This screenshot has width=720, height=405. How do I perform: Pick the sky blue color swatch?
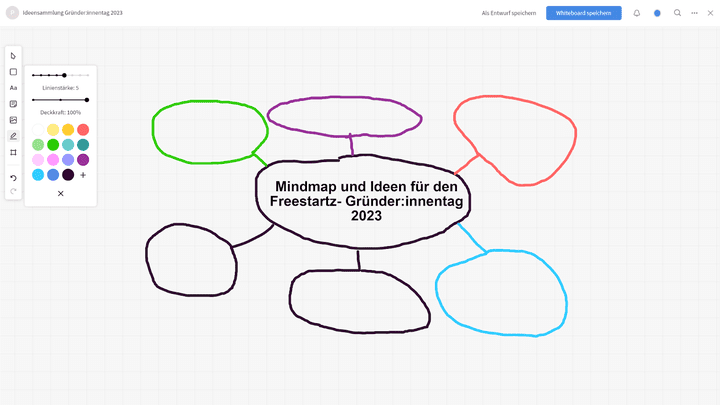38,174
